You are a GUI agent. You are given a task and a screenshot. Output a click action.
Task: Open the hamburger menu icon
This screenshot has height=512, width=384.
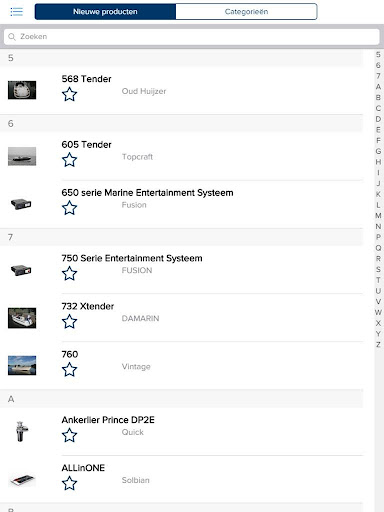(16, 12)
